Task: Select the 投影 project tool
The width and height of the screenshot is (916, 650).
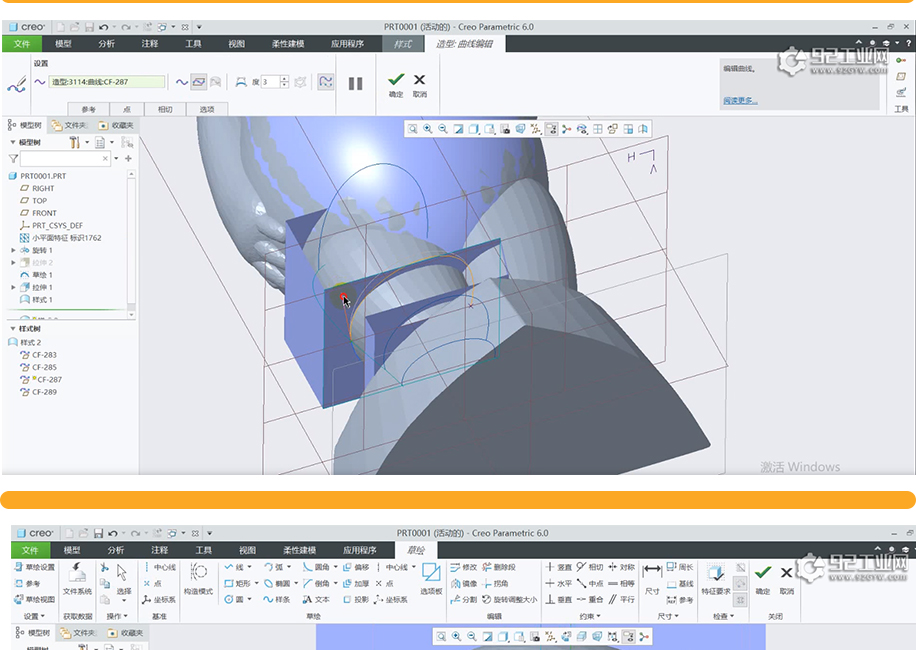Action: click(356, 599)
